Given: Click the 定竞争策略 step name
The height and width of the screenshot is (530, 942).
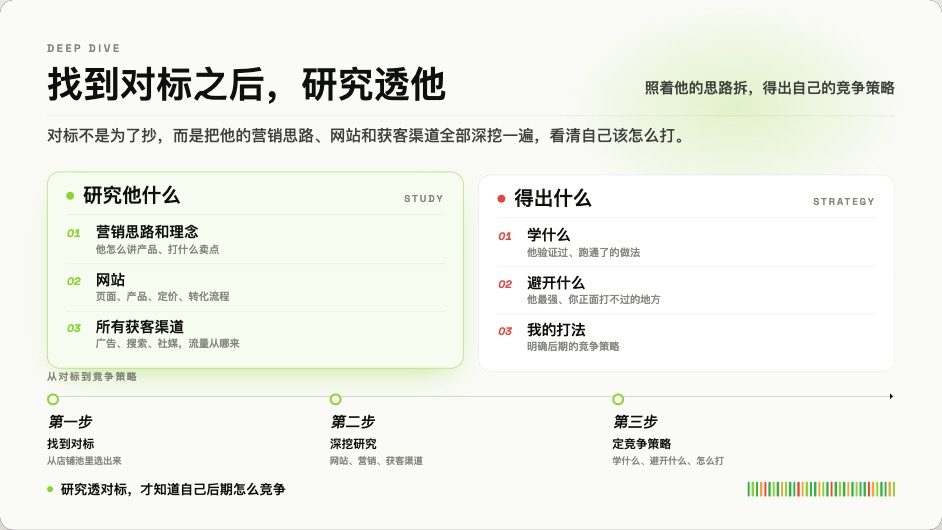Looking at the screenshot, I should tap(642, 444).
